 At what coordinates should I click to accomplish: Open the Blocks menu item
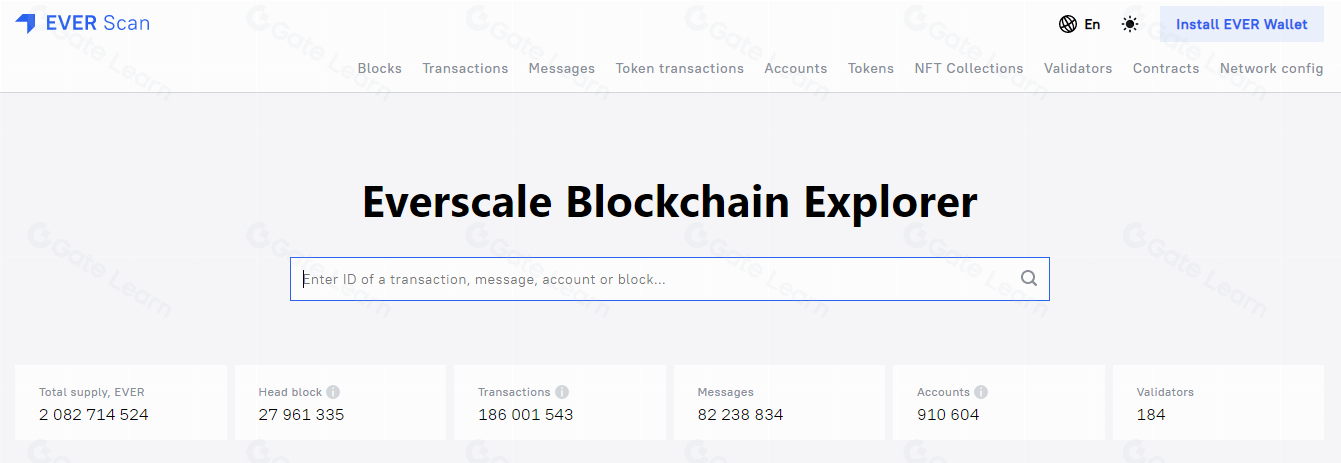380,68
